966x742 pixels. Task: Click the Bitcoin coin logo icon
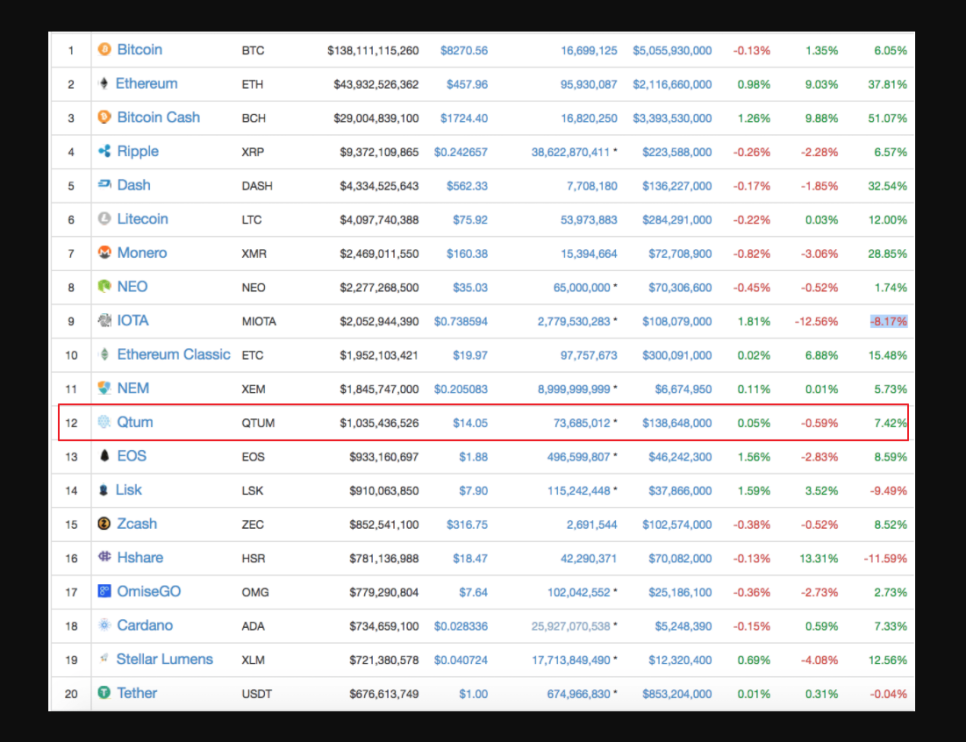[x=105, y=49]
